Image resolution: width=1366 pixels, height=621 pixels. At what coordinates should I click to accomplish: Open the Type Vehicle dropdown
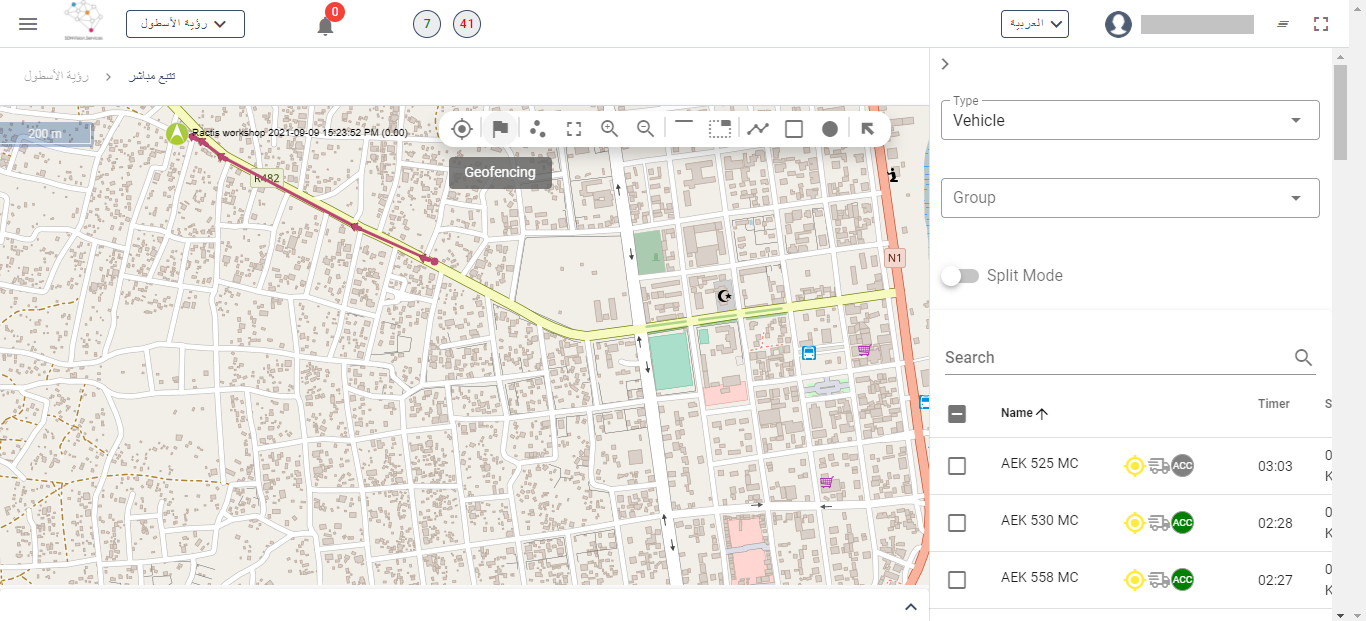[1130, 120]
